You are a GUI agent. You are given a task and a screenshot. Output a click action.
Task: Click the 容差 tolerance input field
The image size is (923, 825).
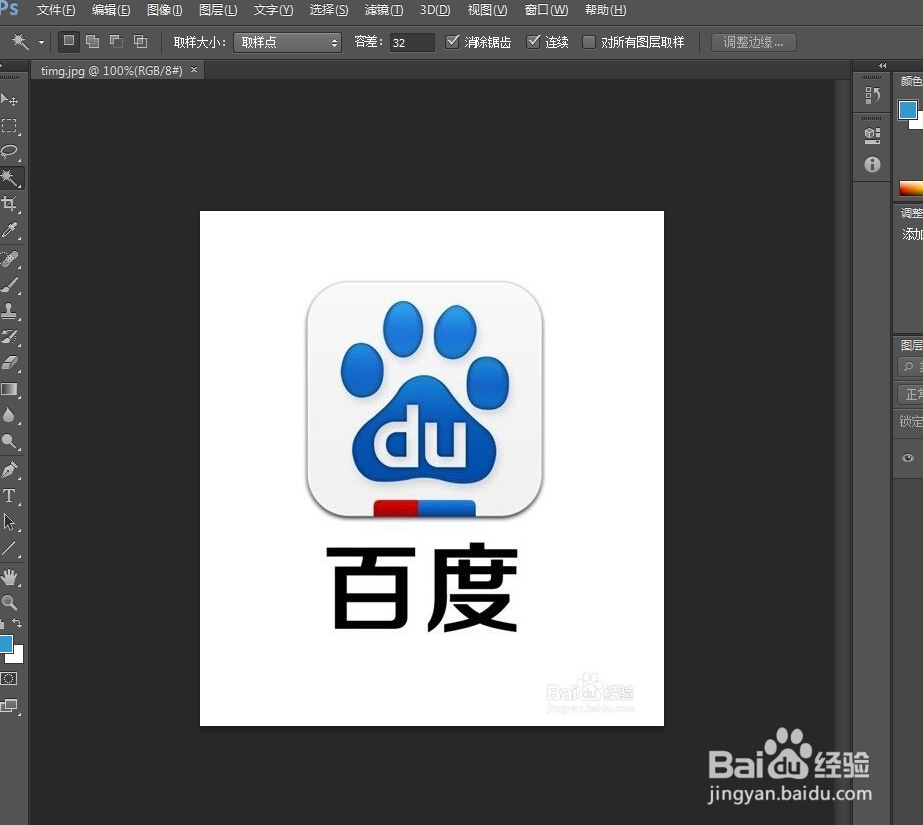coord(412,42)
